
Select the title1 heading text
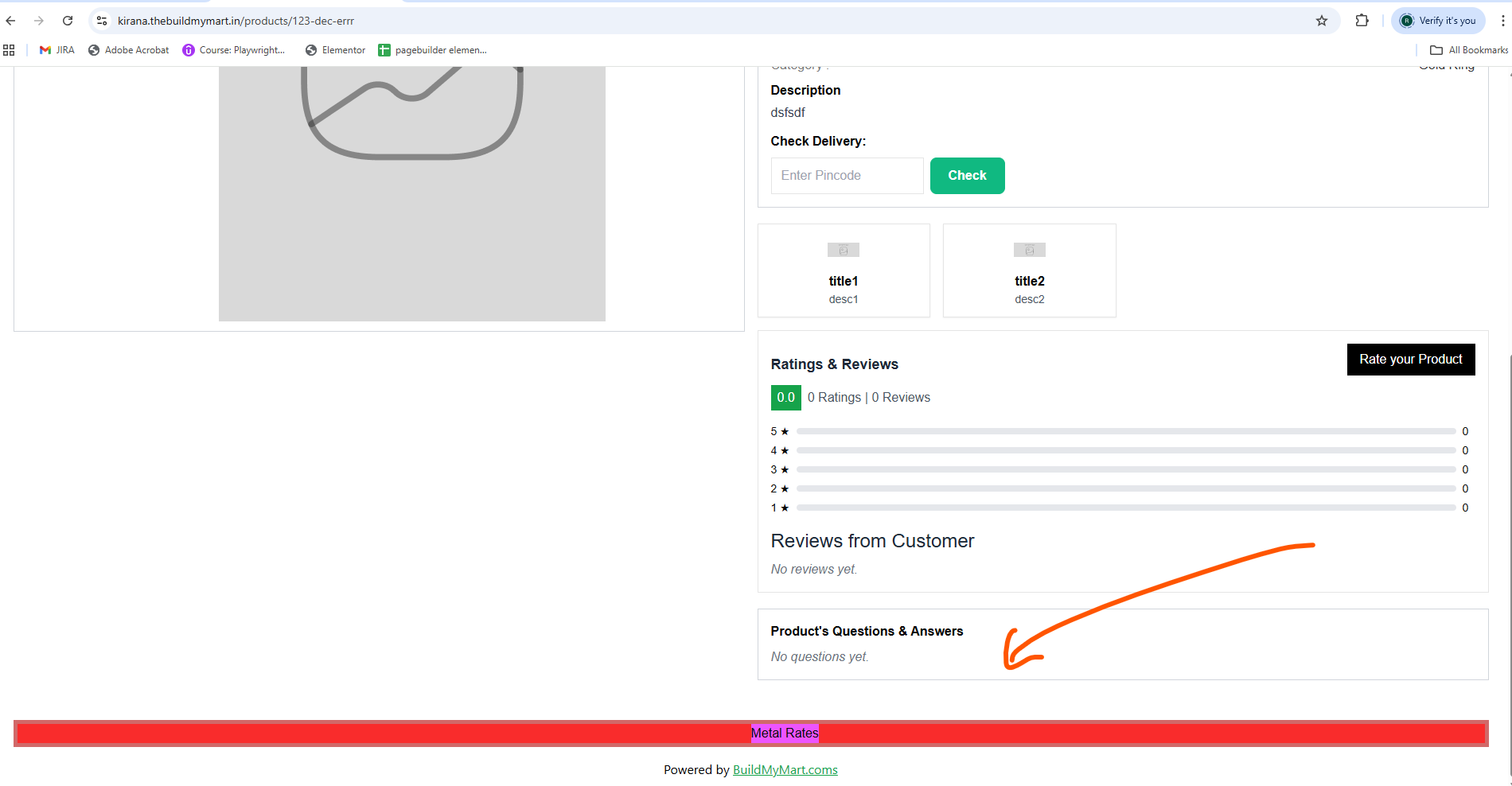coord(844,281)
